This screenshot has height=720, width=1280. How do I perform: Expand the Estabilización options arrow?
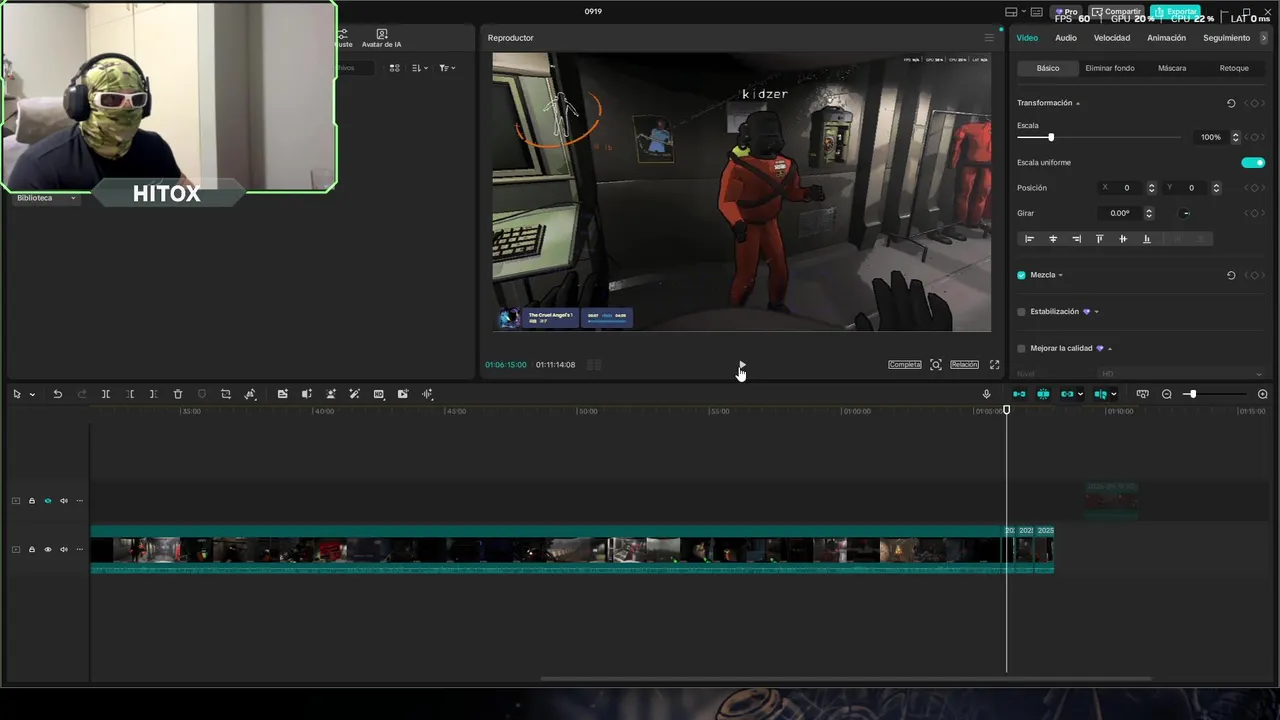click(x=1096, y=312)
